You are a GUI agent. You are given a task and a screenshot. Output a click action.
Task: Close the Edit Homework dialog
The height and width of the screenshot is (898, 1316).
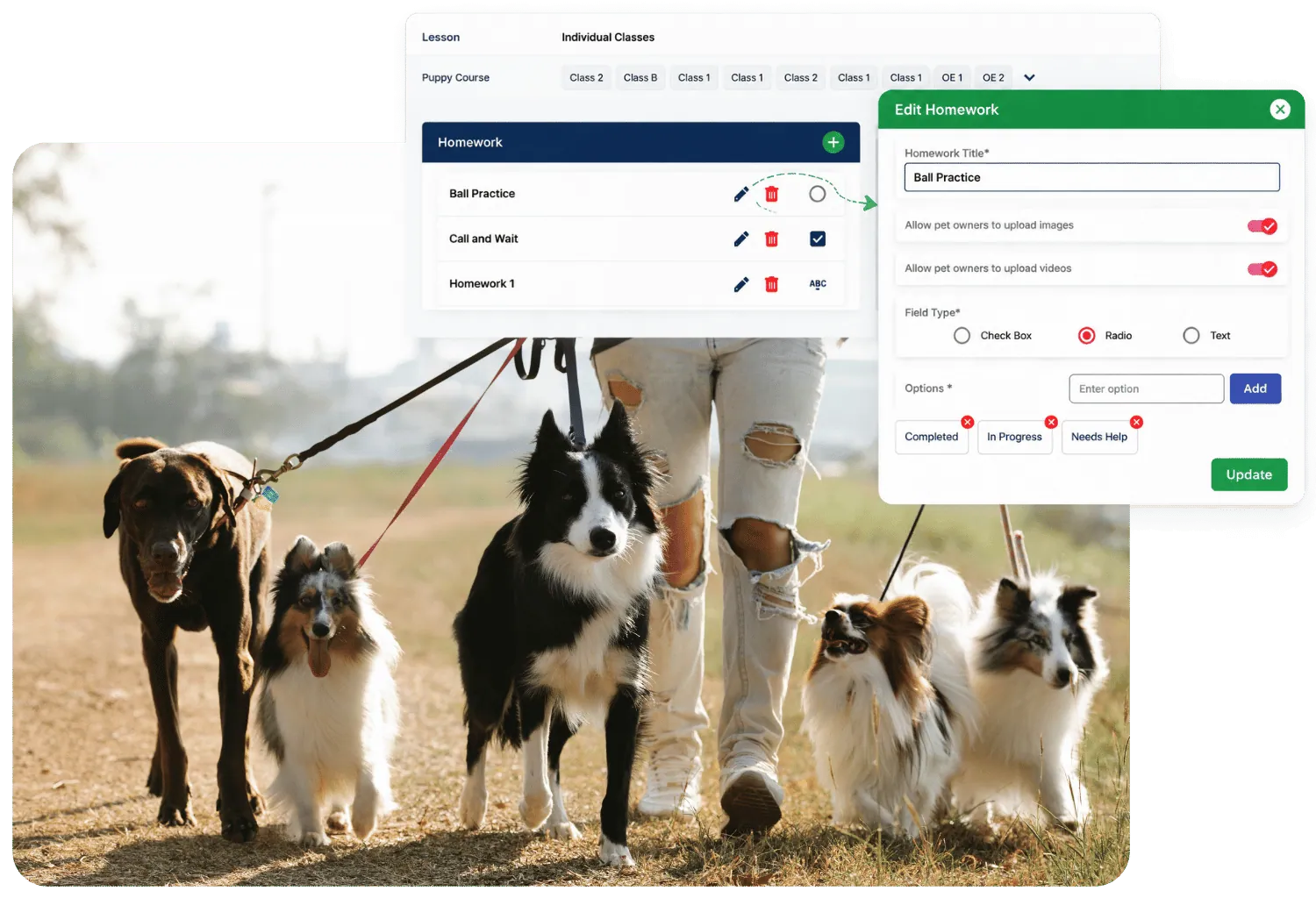[x=1280, y=110]
